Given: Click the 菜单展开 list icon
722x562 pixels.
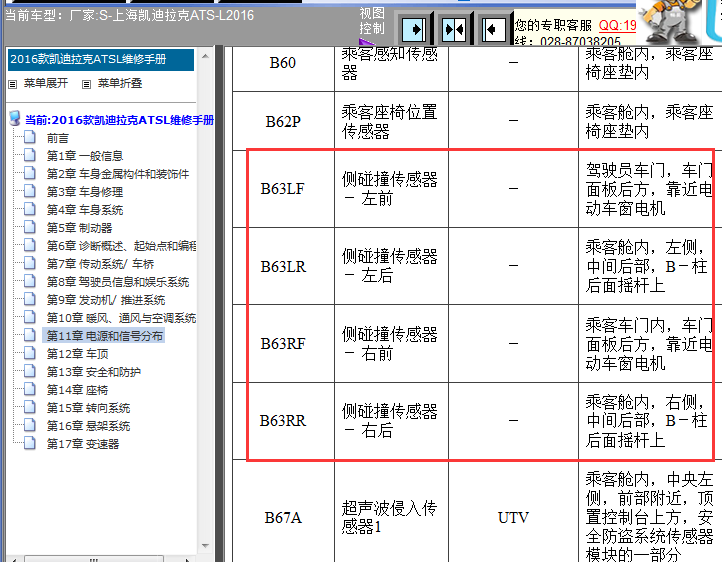Looking at the screenshot, I should (12, 84).
